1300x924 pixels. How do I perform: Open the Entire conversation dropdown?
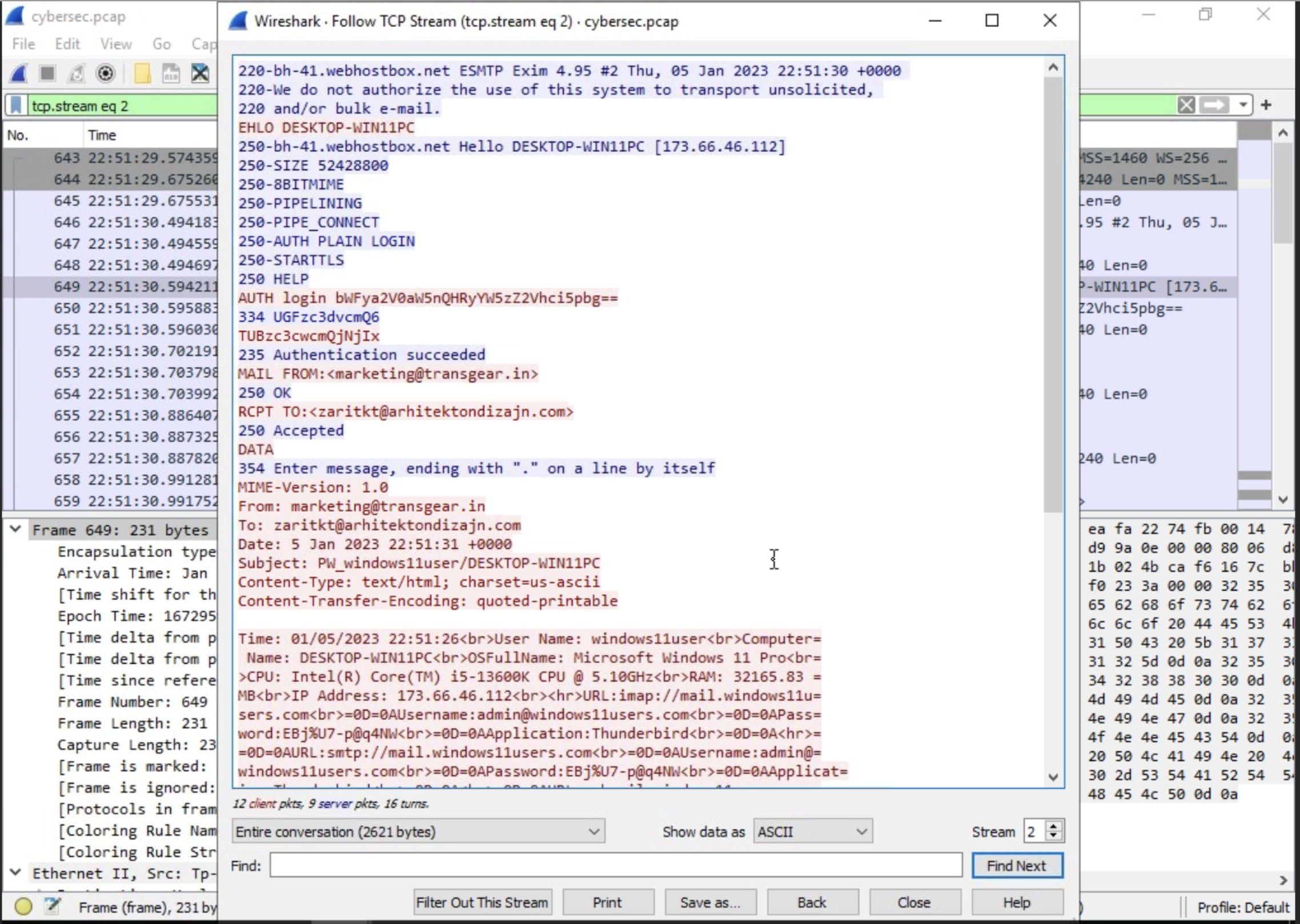(418, 831)
